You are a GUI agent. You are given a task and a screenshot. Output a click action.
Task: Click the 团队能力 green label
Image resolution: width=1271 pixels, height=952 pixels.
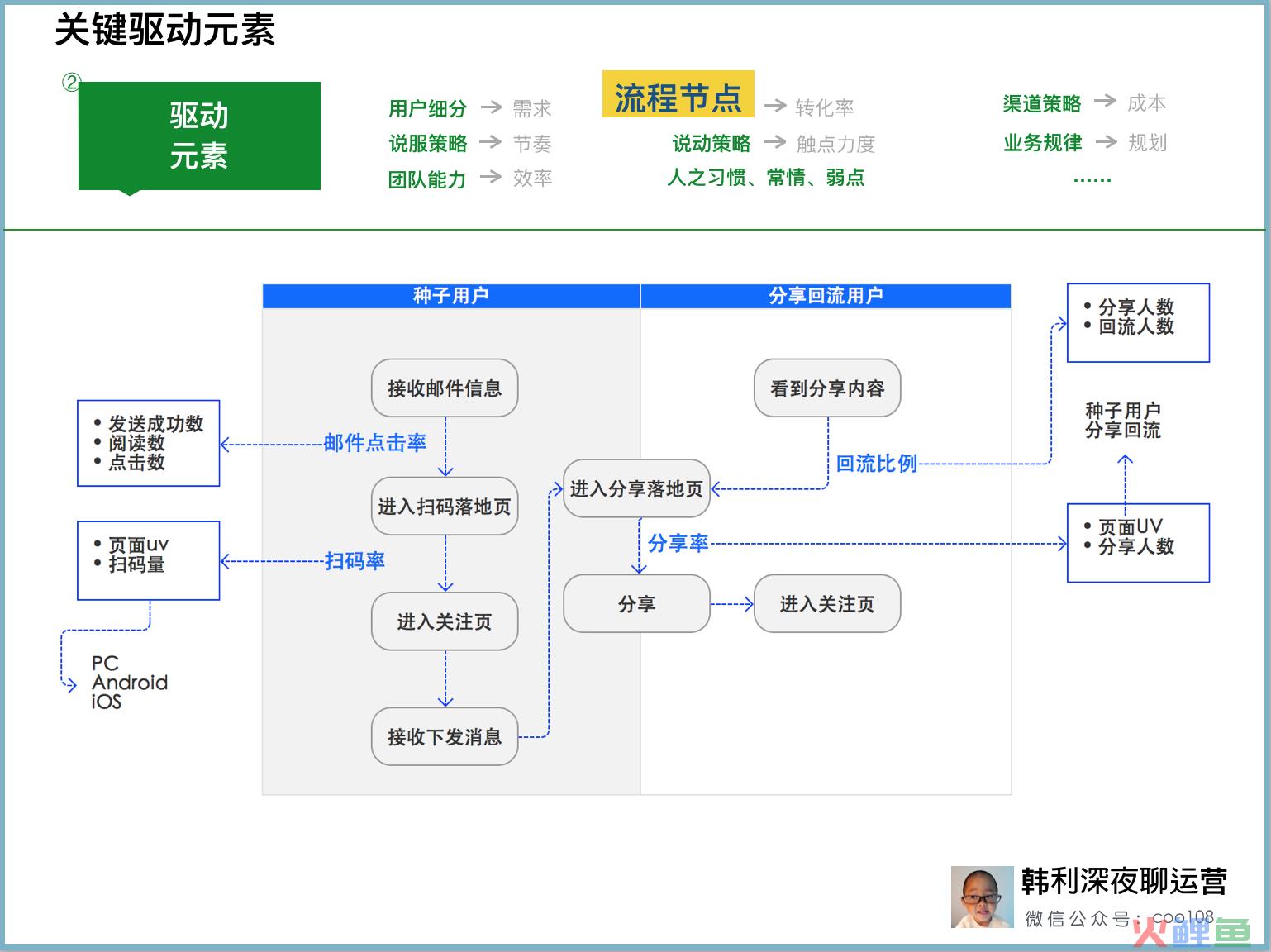427,179
